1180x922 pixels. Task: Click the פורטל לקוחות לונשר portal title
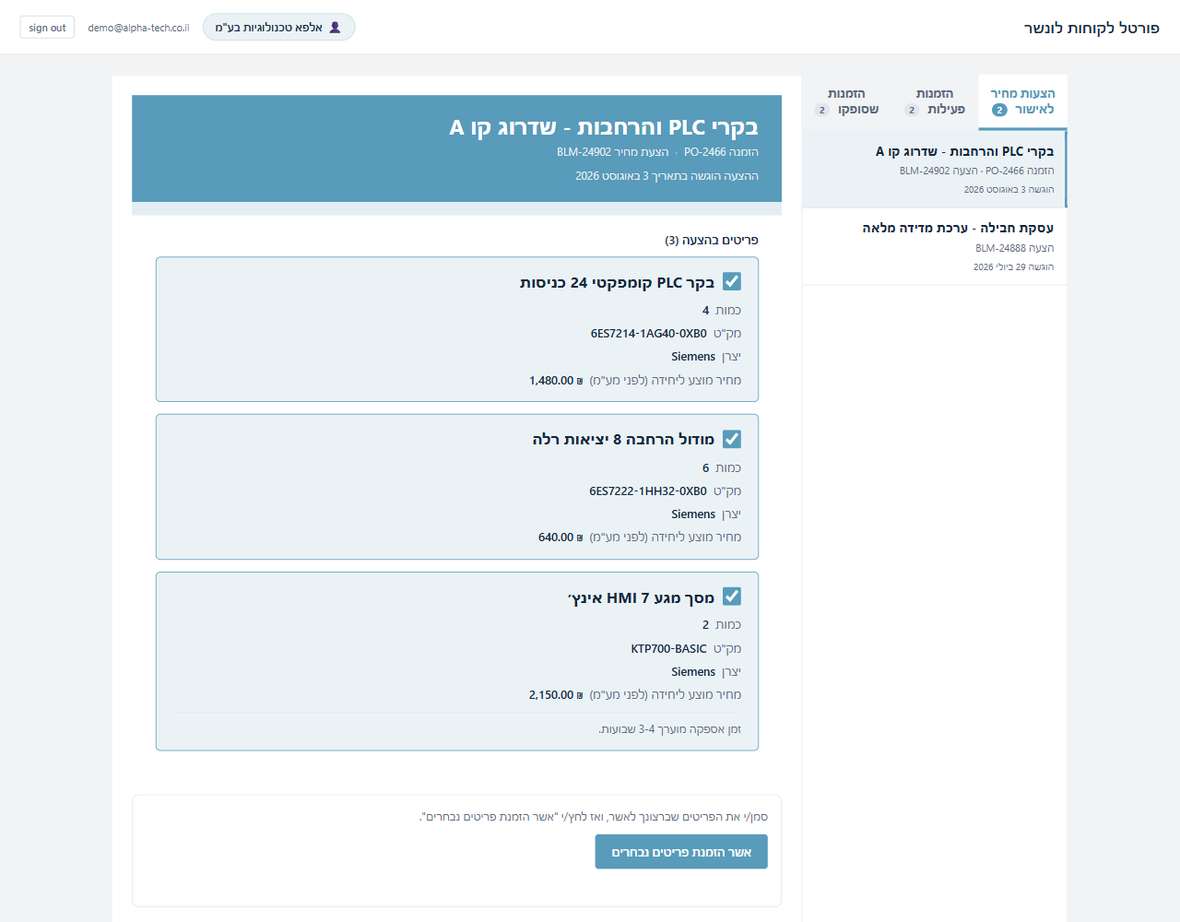(x=1092, y=28)
